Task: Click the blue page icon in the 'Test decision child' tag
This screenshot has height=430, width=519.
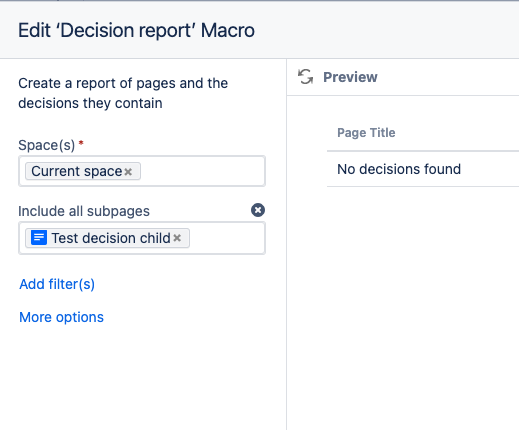Action: 39,238
